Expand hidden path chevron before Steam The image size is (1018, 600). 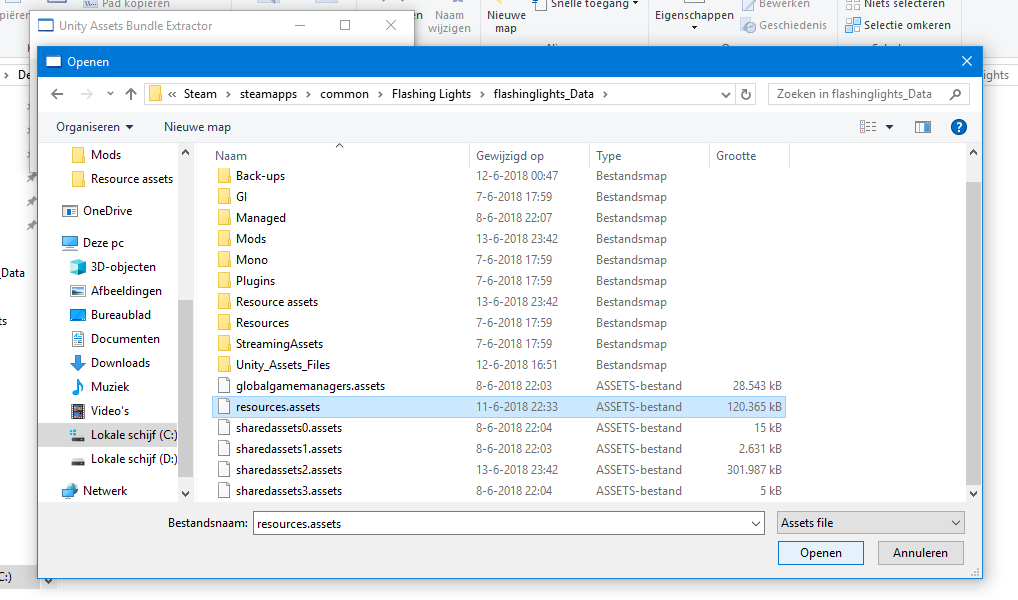[x=172, y=94]
